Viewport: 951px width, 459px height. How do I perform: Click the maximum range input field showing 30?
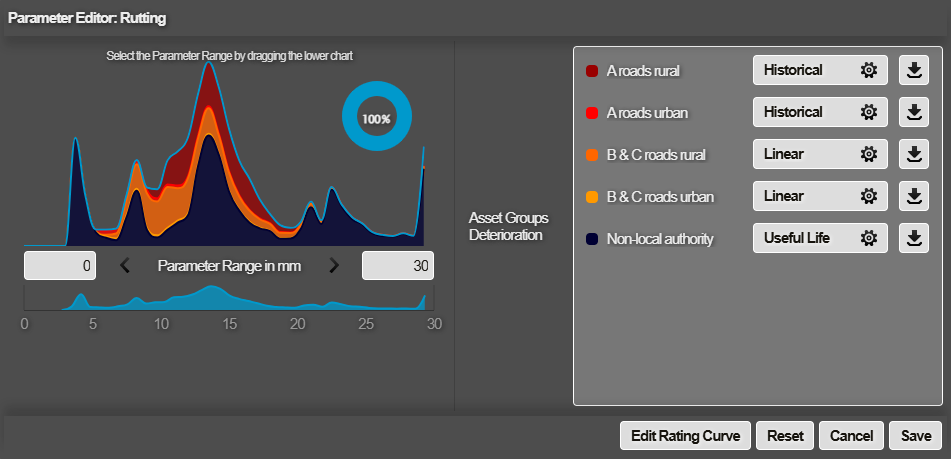tap(397, 266)
